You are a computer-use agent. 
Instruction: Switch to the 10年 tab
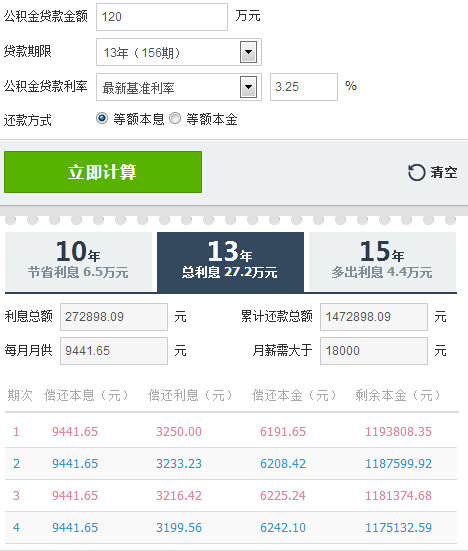[79, 262]
